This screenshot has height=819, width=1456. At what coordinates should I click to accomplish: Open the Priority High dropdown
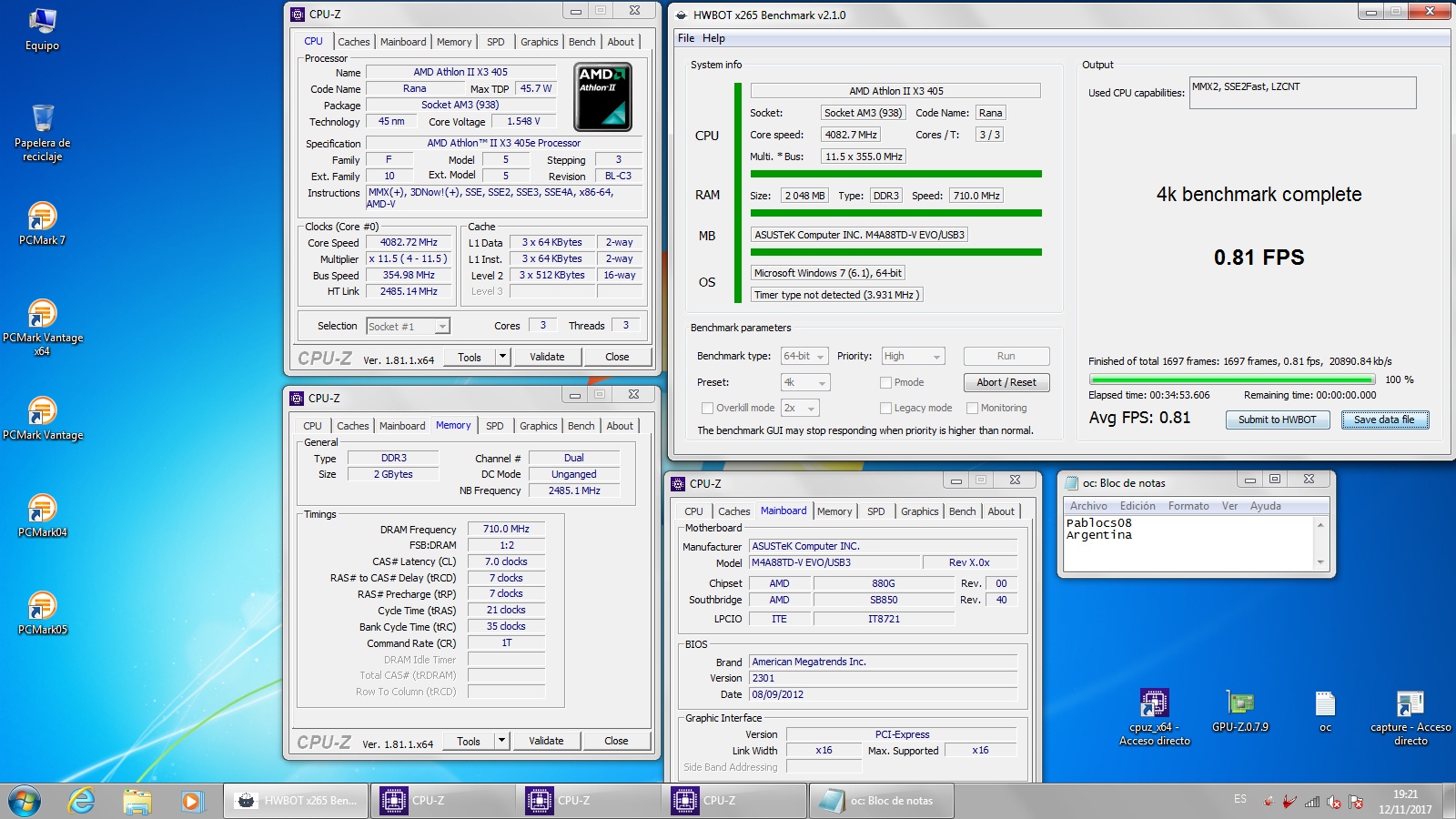click(913, 356)
